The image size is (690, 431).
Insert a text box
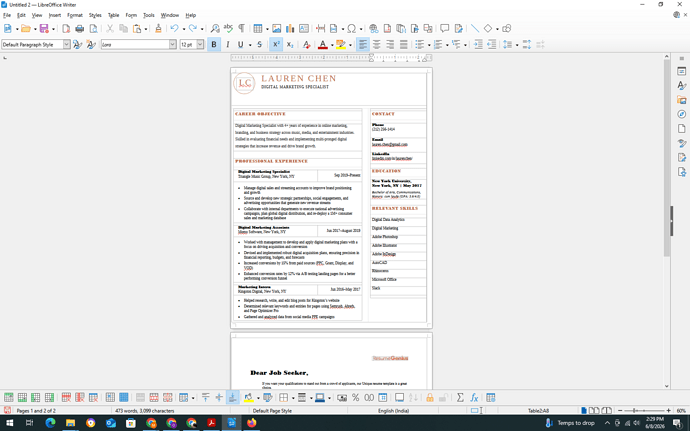304,29
